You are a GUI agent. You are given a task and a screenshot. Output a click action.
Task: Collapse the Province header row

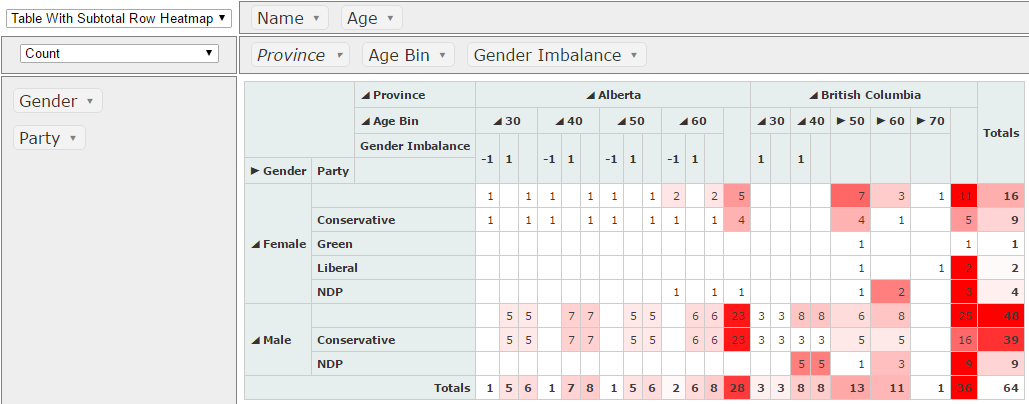[366, 95]
